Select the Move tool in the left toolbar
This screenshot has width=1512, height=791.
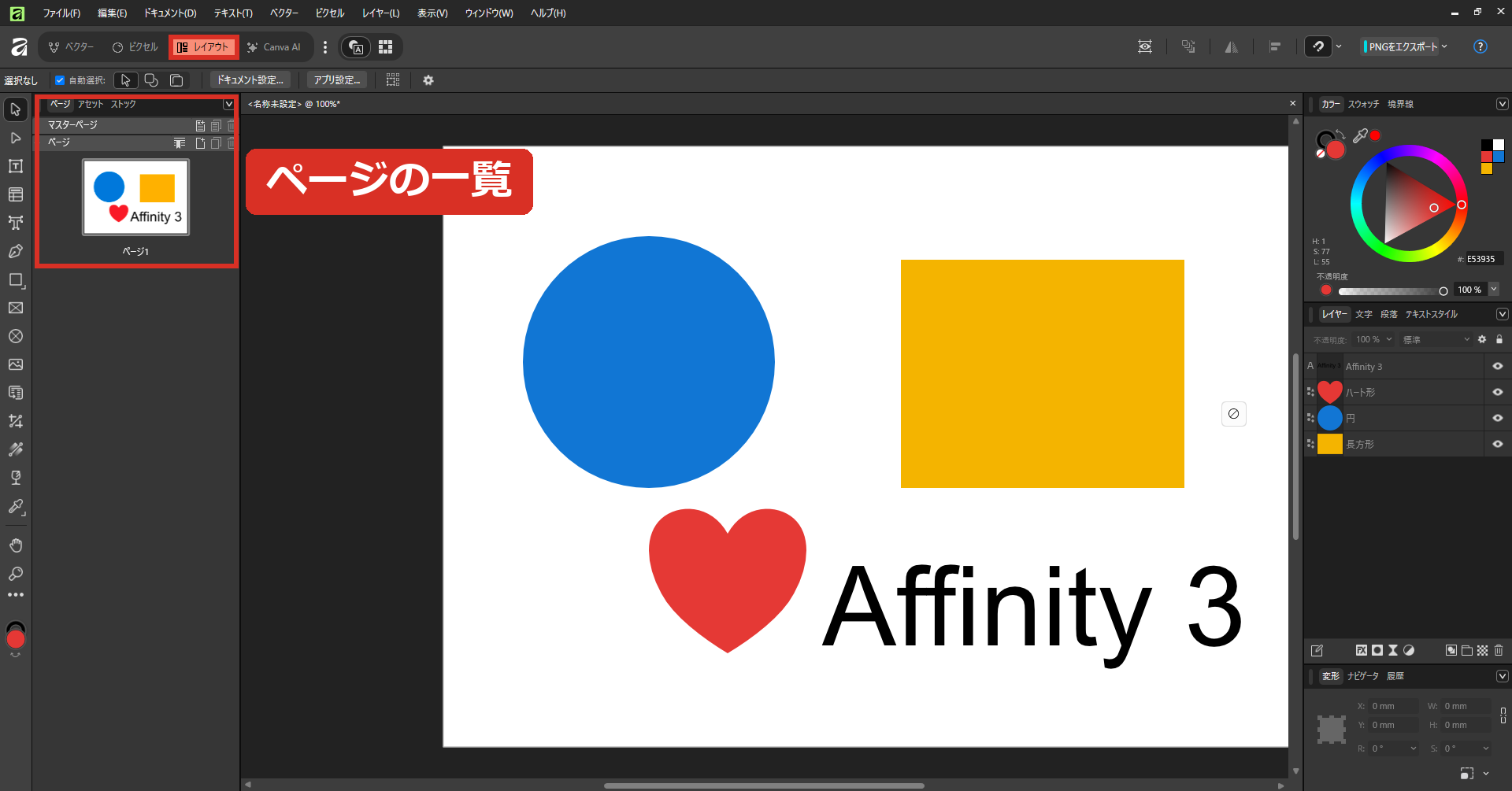tap(16, 109)
